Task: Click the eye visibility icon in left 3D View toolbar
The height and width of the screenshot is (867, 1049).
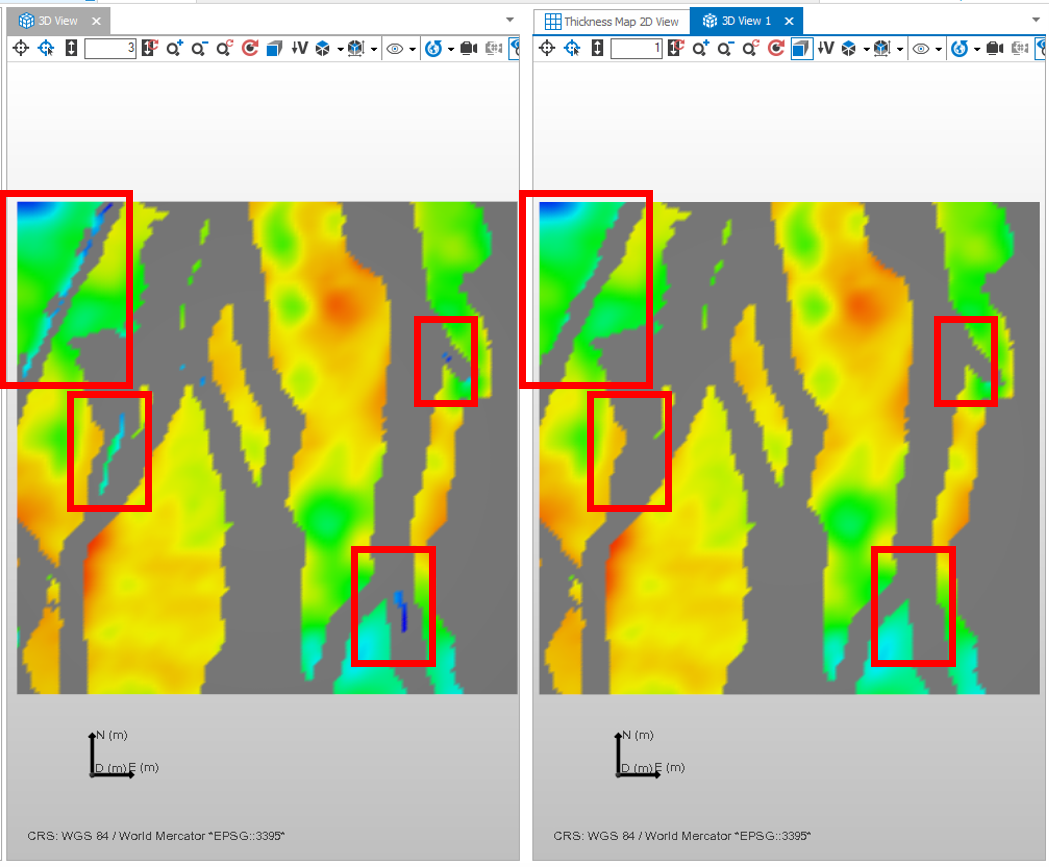Action: [395, 48]
